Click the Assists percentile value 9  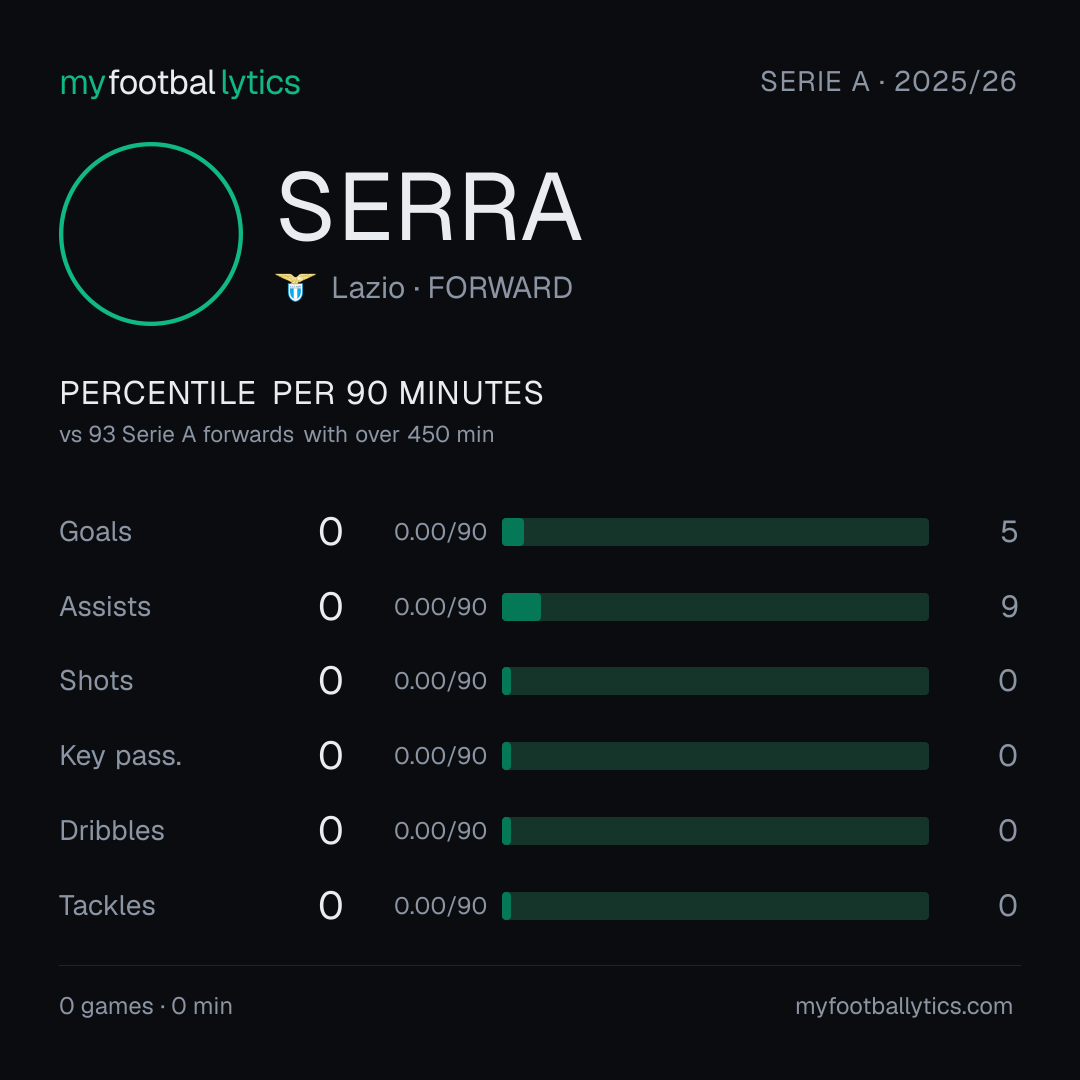point(1009,607)
